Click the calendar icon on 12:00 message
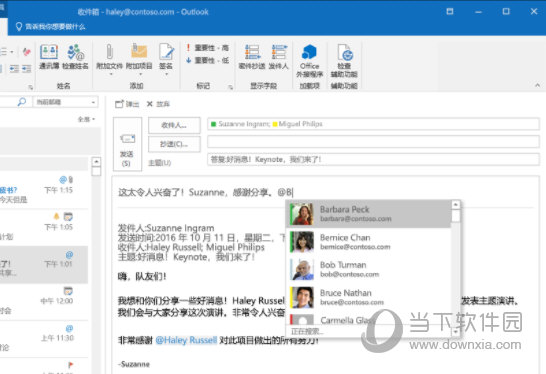Screen dimensions: 546x374 point(68,291)
